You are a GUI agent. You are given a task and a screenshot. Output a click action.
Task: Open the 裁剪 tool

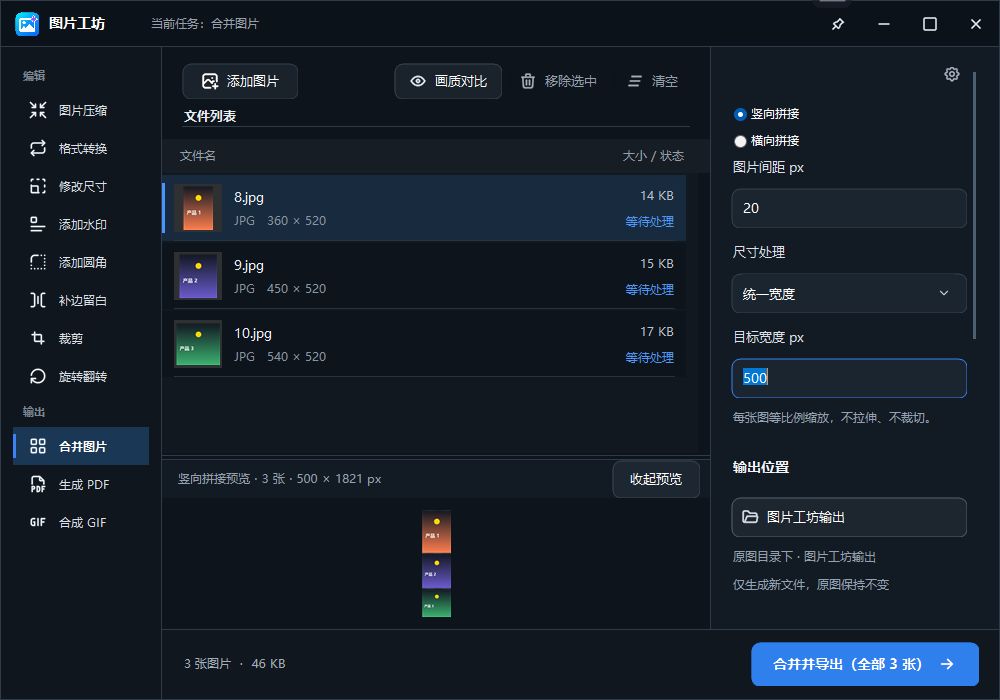[x=81, y=339]
